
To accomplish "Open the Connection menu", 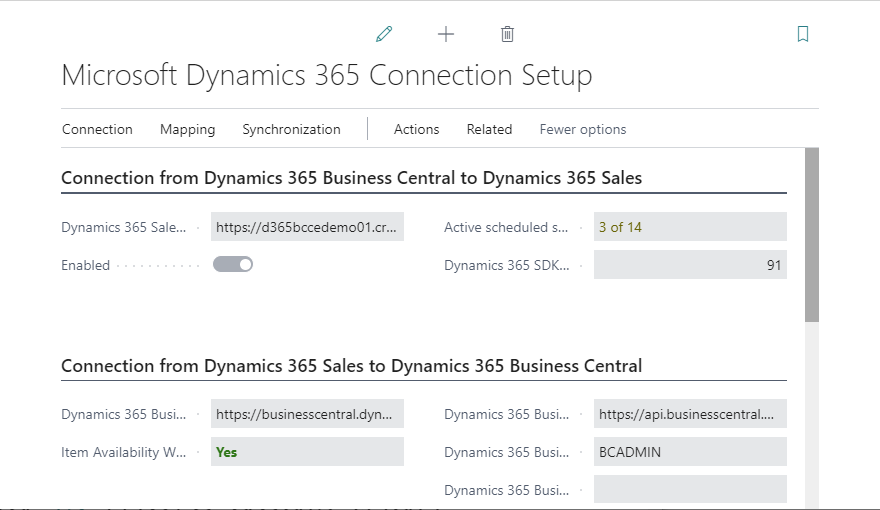I will click(97, 129).
